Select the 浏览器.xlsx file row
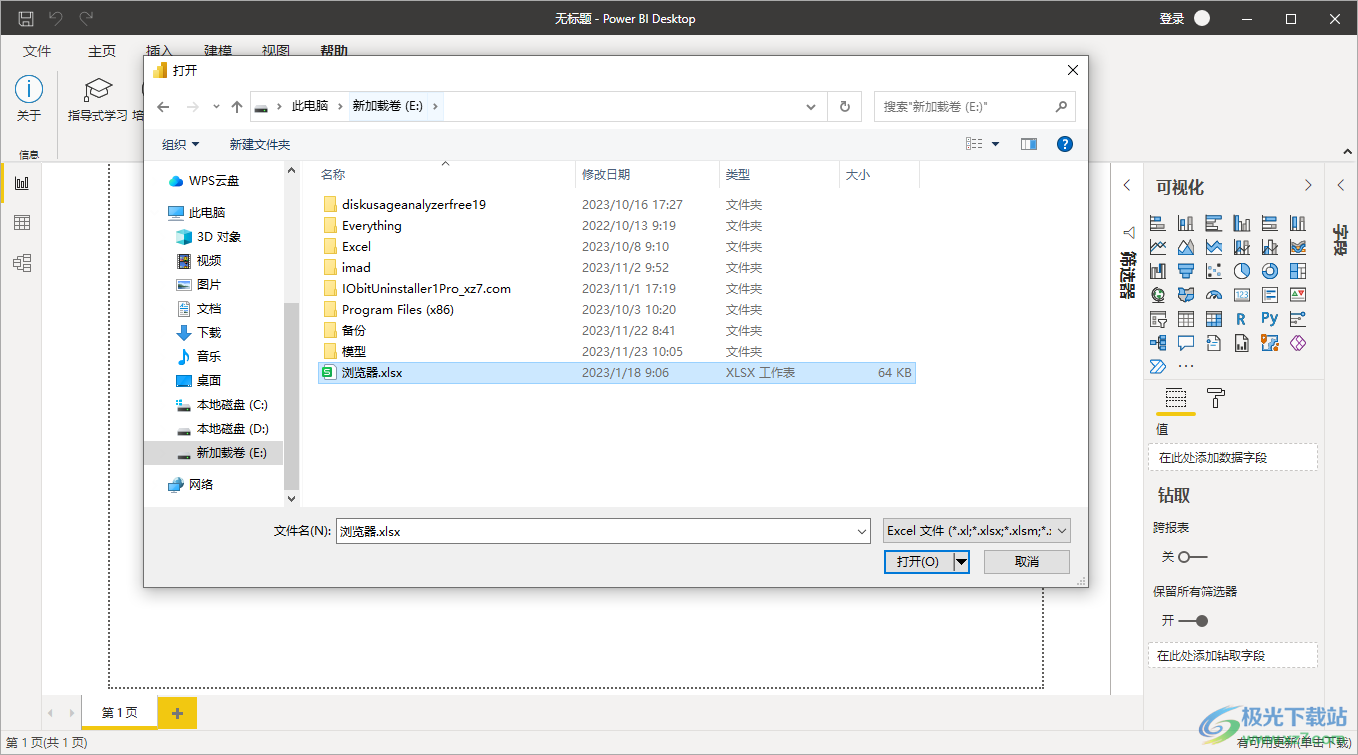Screen dimensions: 1358x755 616,373
